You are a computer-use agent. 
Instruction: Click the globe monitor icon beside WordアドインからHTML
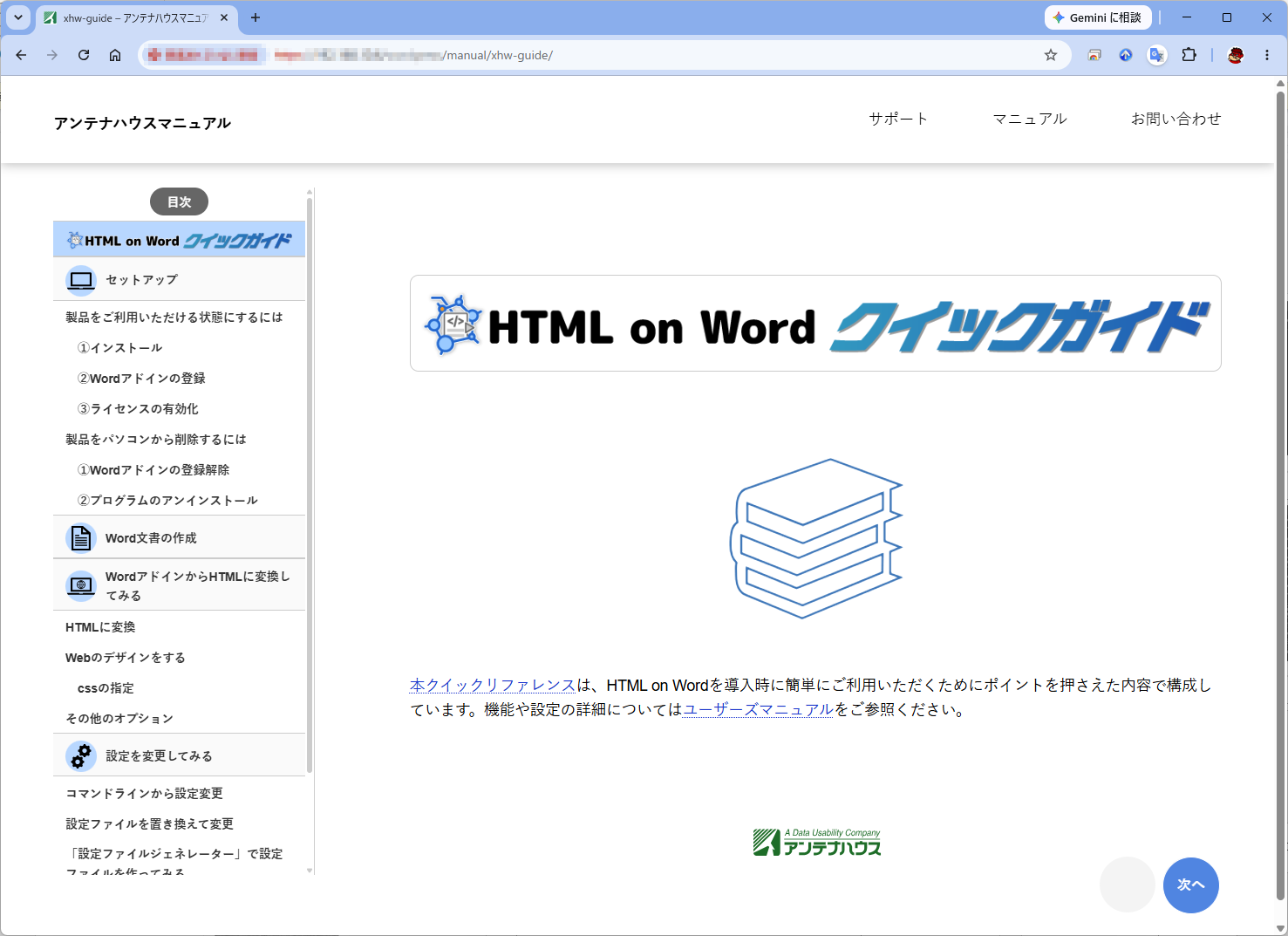tap(81, 585)
